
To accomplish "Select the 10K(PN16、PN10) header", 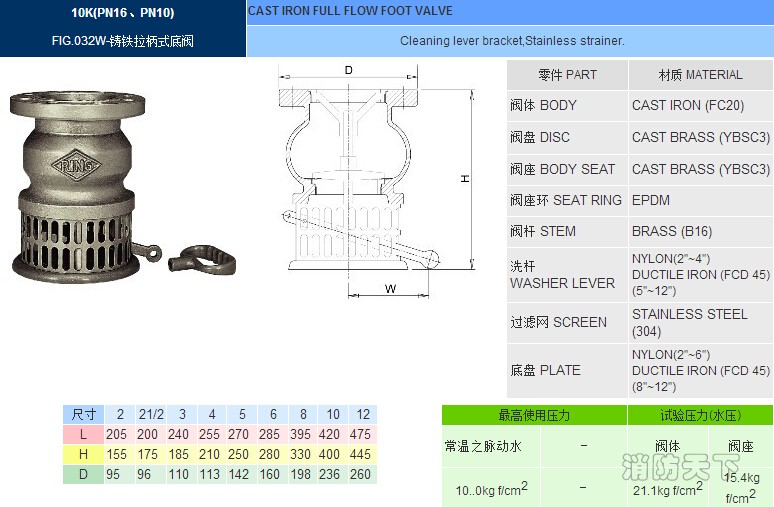I will point(122,13).
